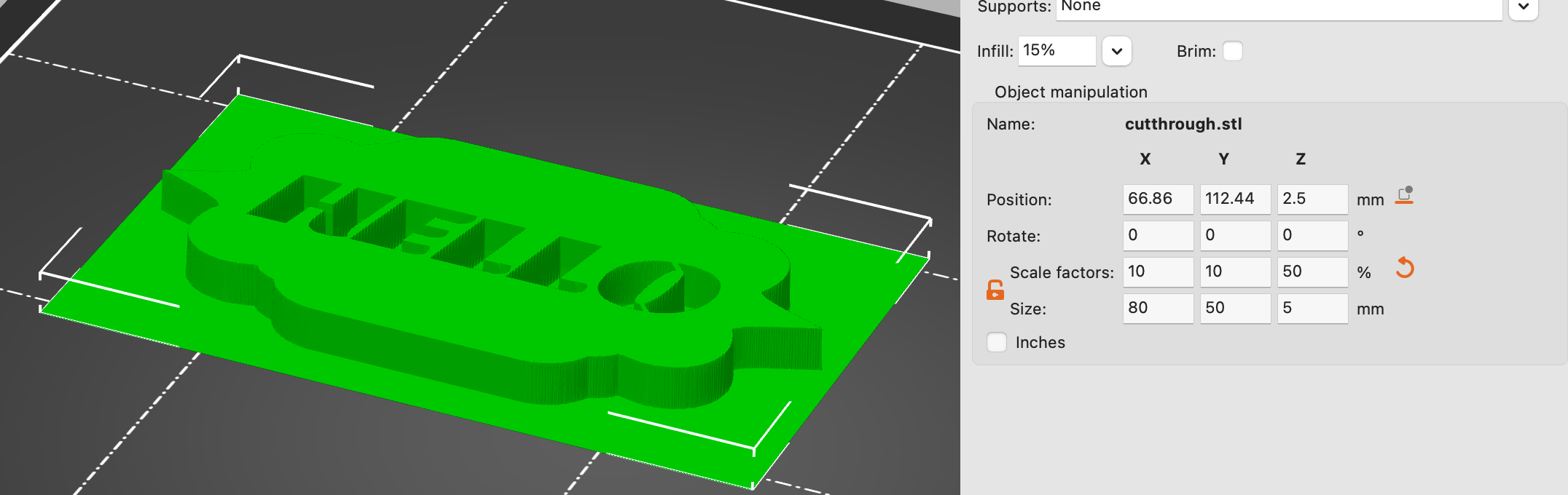Screen dimensions: 1568x495
Task: Reset scale with the orange undo arrow
Action: tap(1405, 269)
